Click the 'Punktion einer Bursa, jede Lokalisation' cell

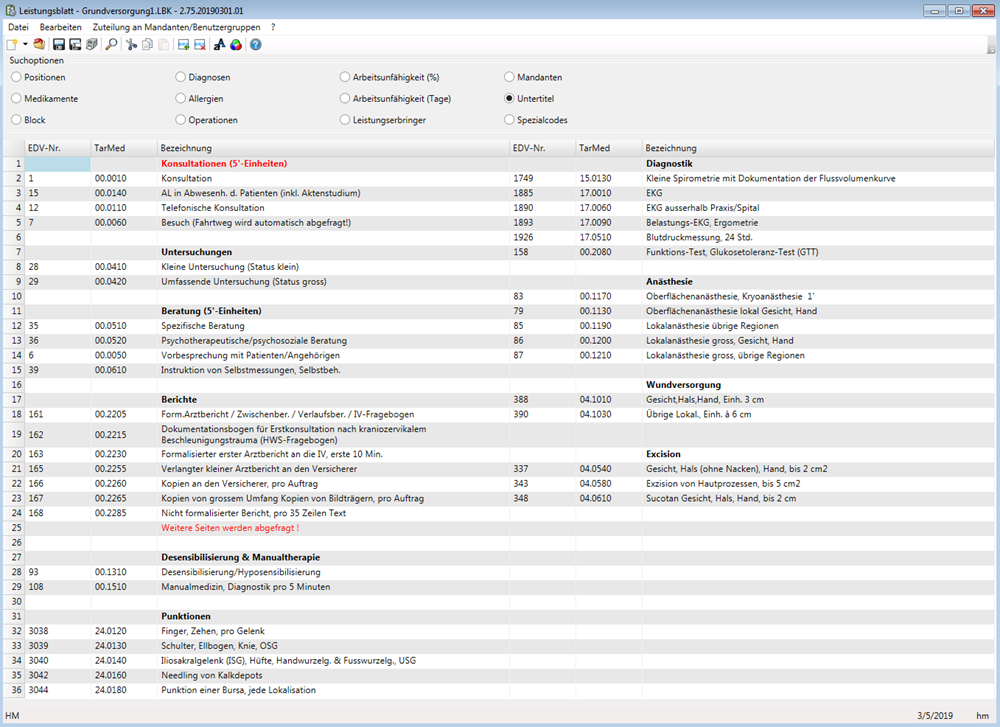click(x=333, y=690)
